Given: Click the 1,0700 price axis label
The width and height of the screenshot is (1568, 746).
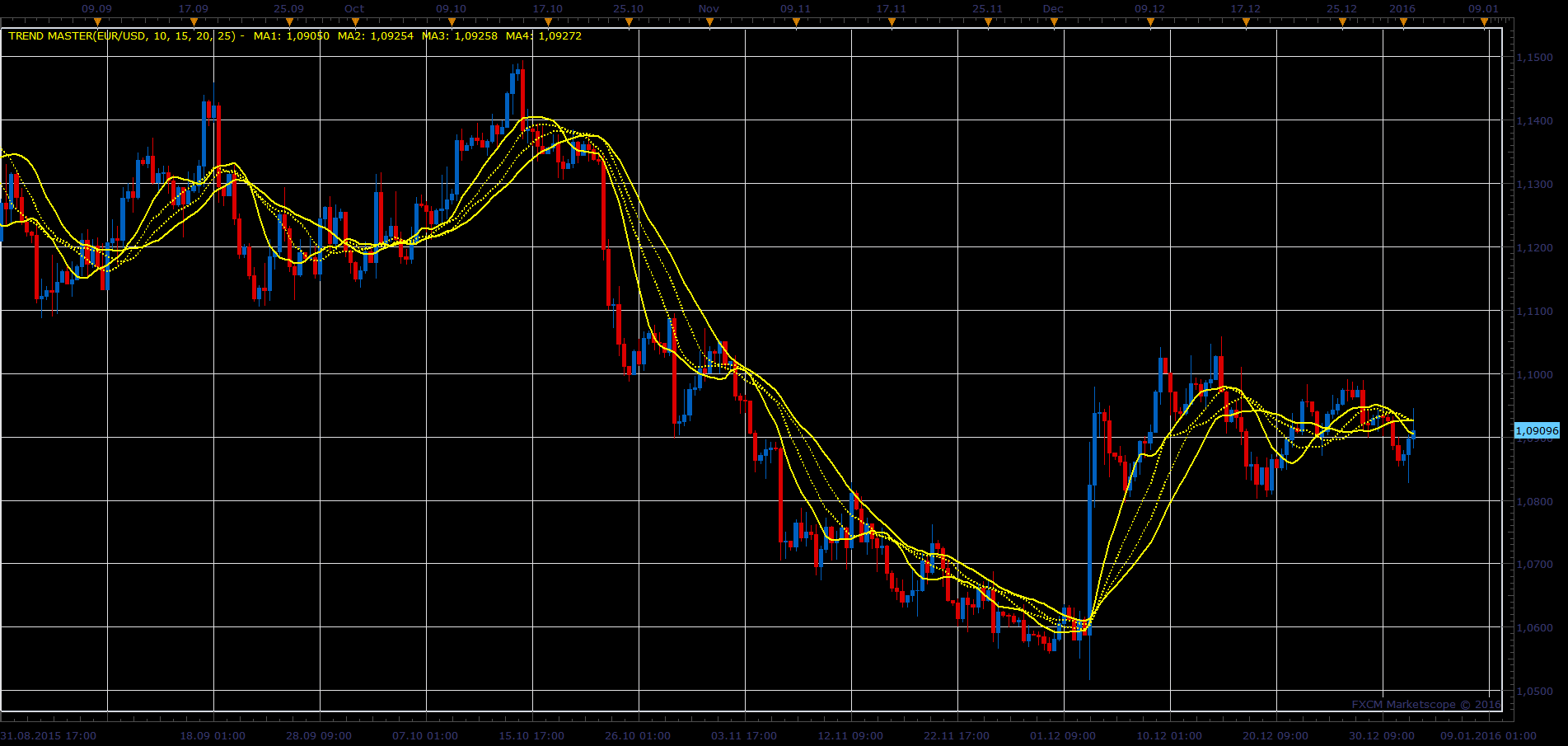Looking at the screenshot, I should pos(1534,565).
